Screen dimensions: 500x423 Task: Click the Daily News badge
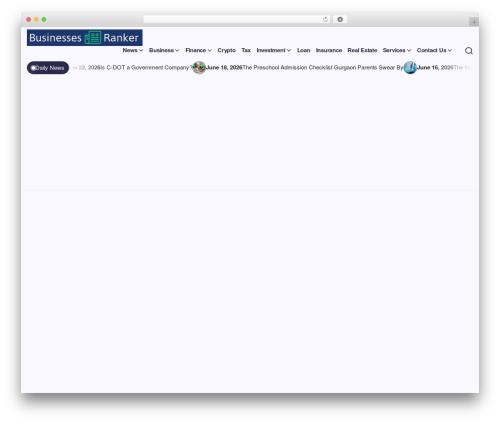48,68
